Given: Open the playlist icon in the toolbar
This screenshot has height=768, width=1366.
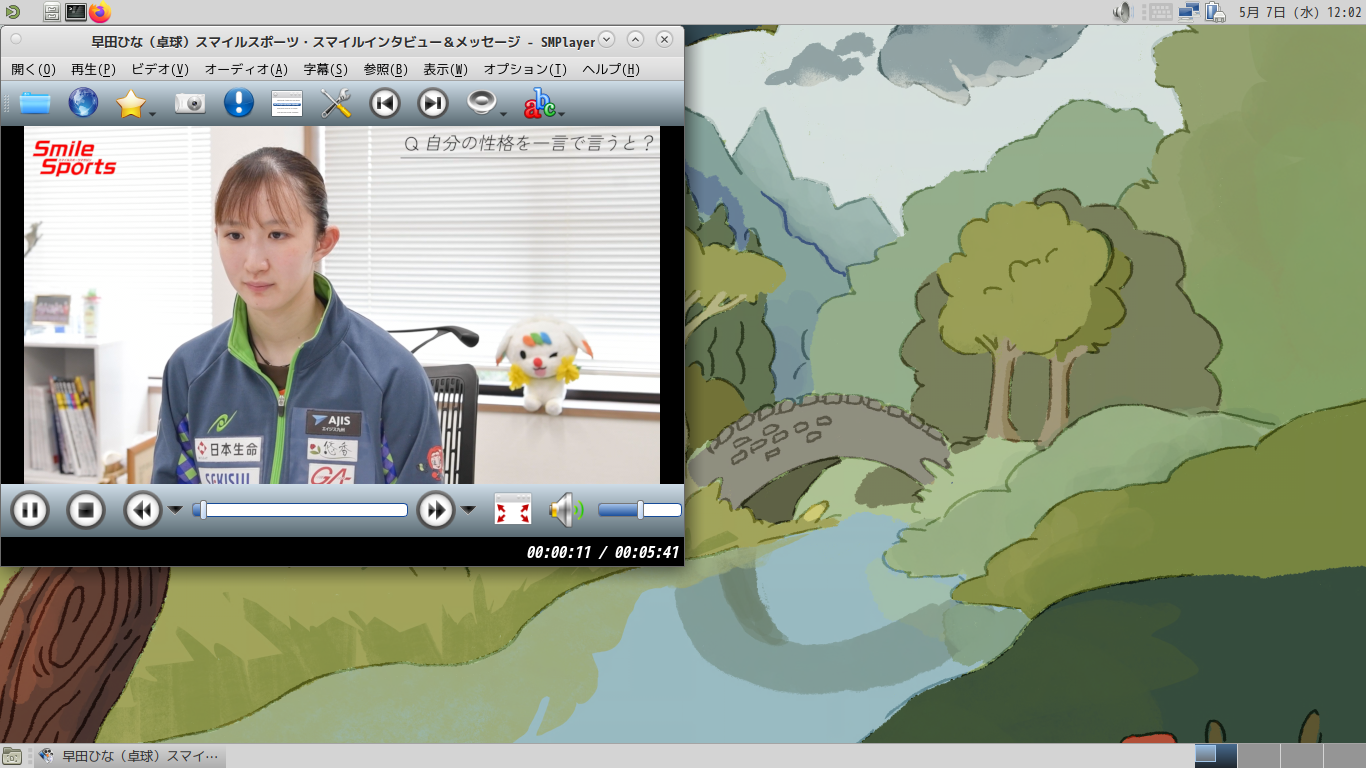Looking at the screenshot, I should point(287,103).
